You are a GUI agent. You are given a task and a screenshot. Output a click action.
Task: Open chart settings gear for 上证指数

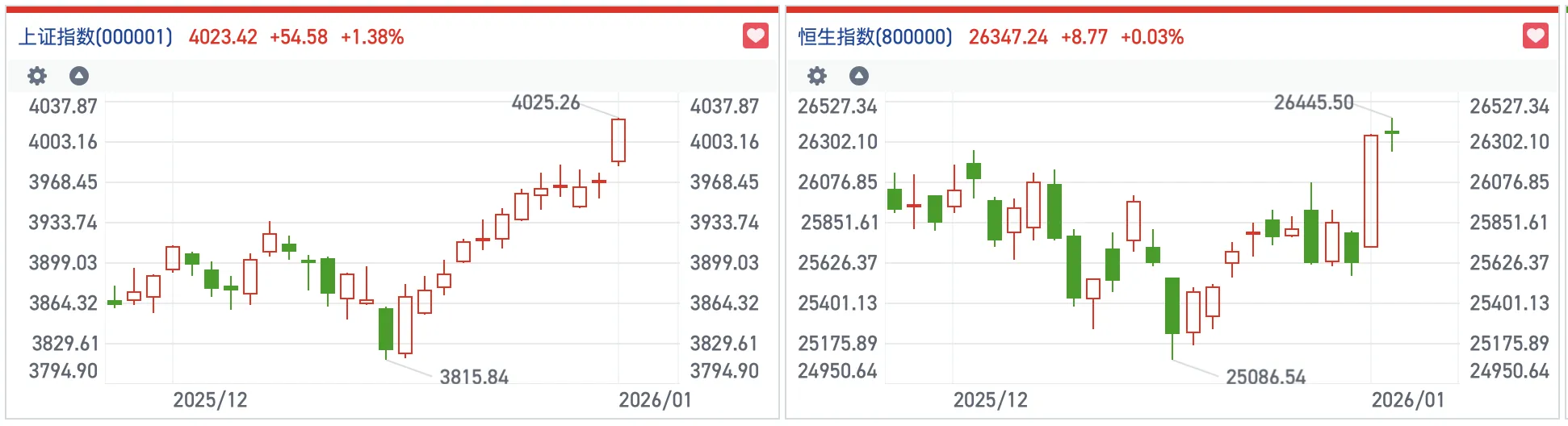(37, 76)
